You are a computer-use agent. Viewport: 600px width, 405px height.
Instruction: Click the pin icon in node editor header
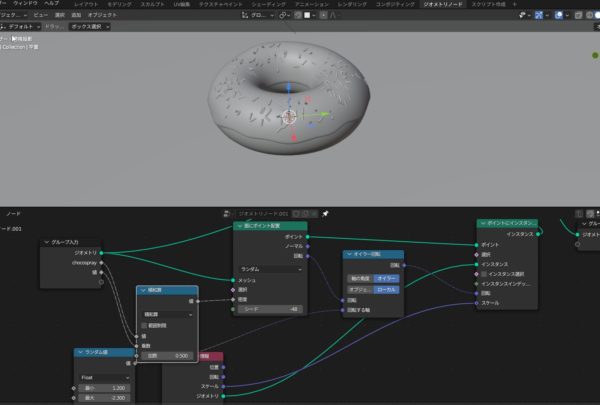click(x=325, y=213)
